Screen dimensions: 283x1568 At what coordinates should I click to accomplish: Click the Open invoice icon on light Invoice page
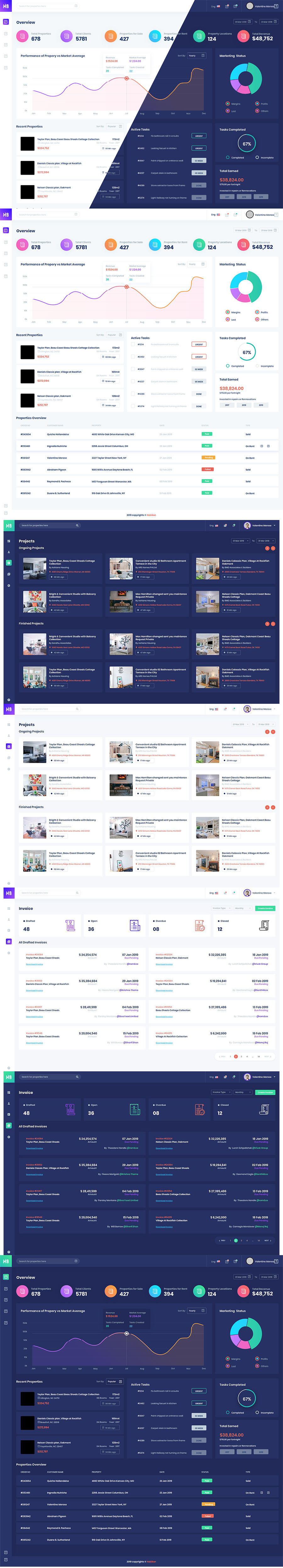click(135, 925)
